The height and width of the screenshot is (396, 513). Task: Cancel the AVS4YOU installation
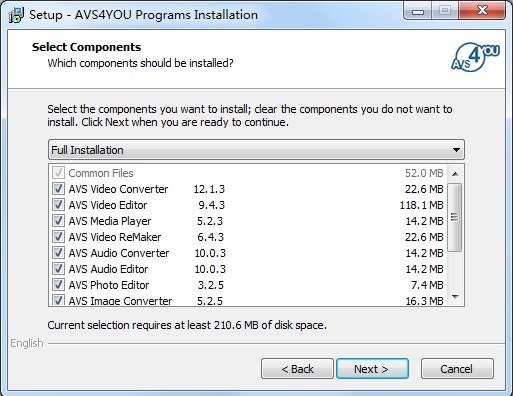[457, 369]
